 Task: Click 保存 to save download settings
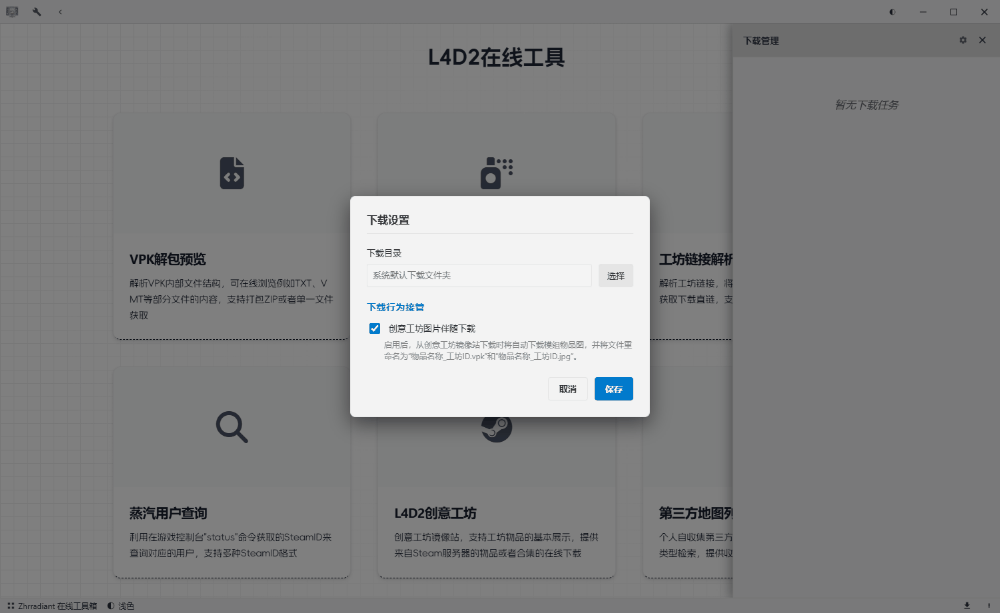click(613, 389)
